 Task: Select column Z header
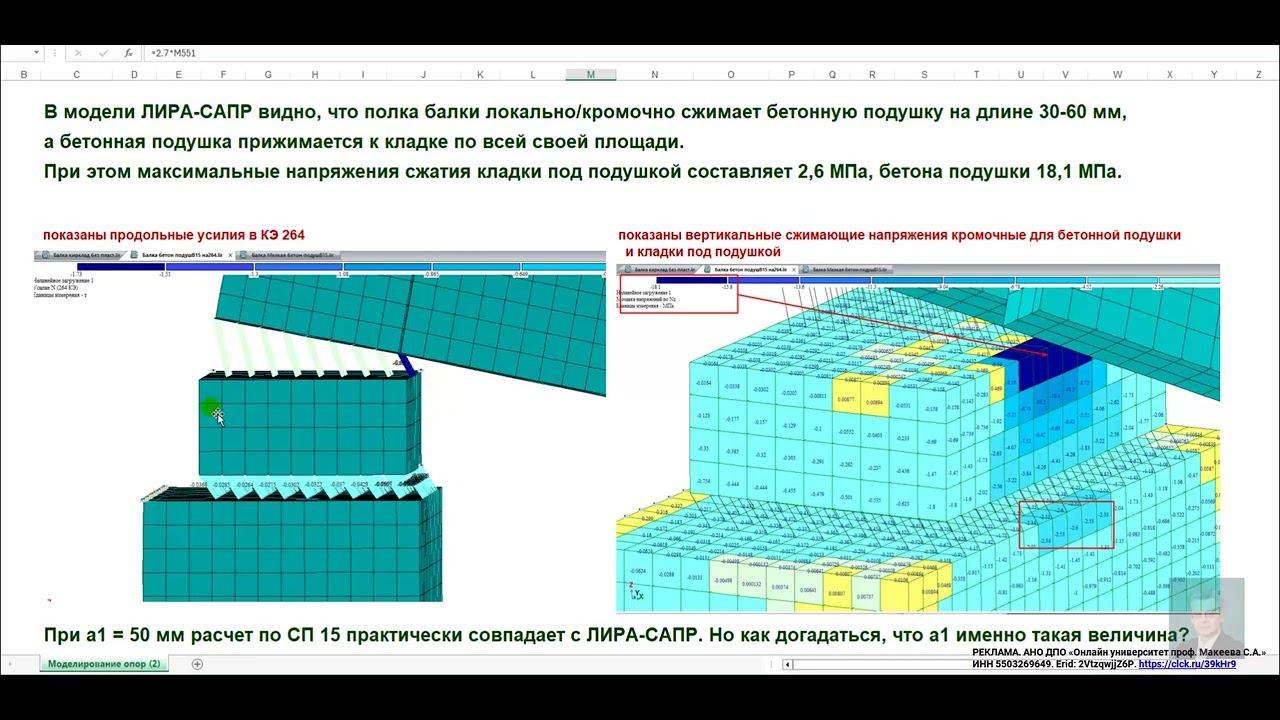point(1257,75)
